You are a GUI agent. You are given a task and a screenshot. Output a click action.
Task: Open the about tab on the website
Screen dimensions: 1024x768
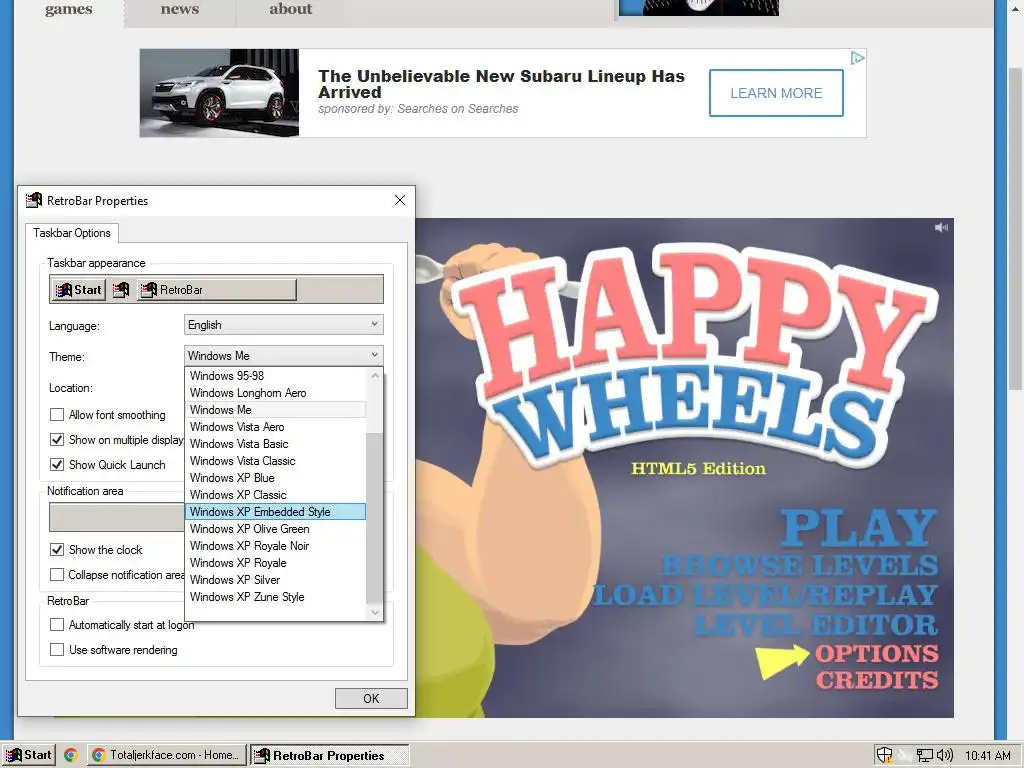[291, 10]
